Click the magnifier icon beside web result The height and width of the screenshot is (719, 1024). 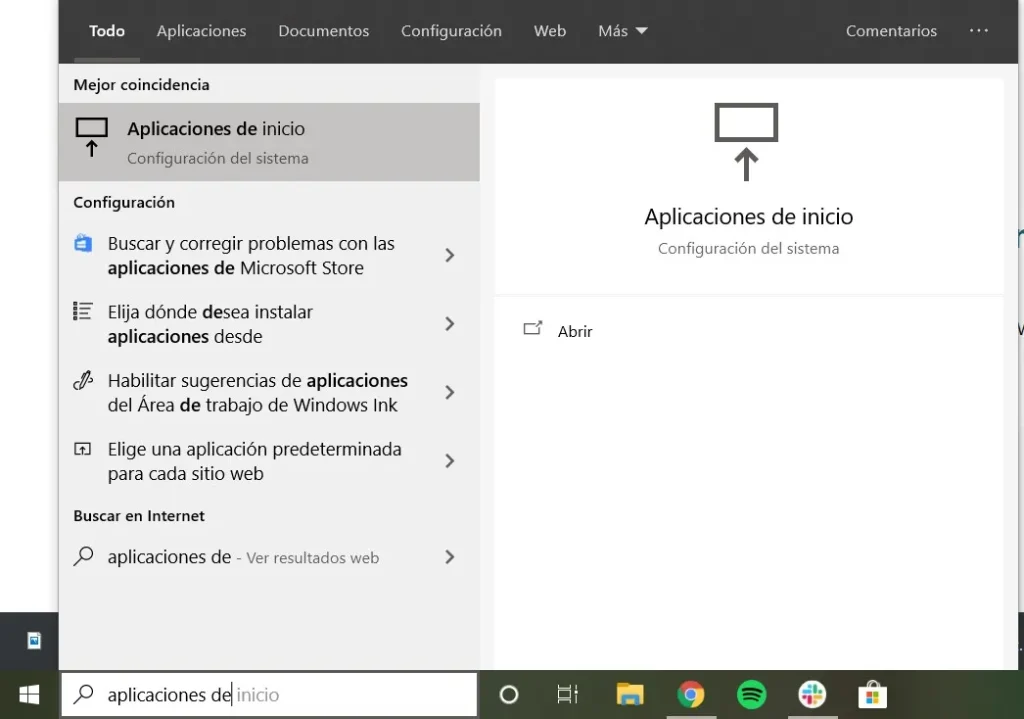coord(84,556)
